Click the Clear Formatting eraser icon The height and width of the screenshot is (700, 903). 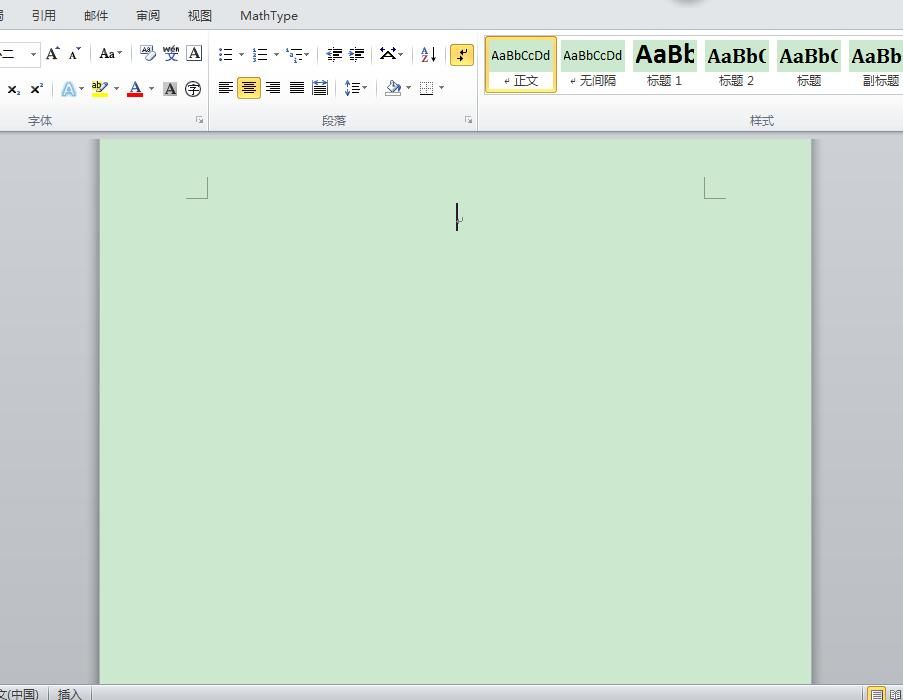click(147, 54)
